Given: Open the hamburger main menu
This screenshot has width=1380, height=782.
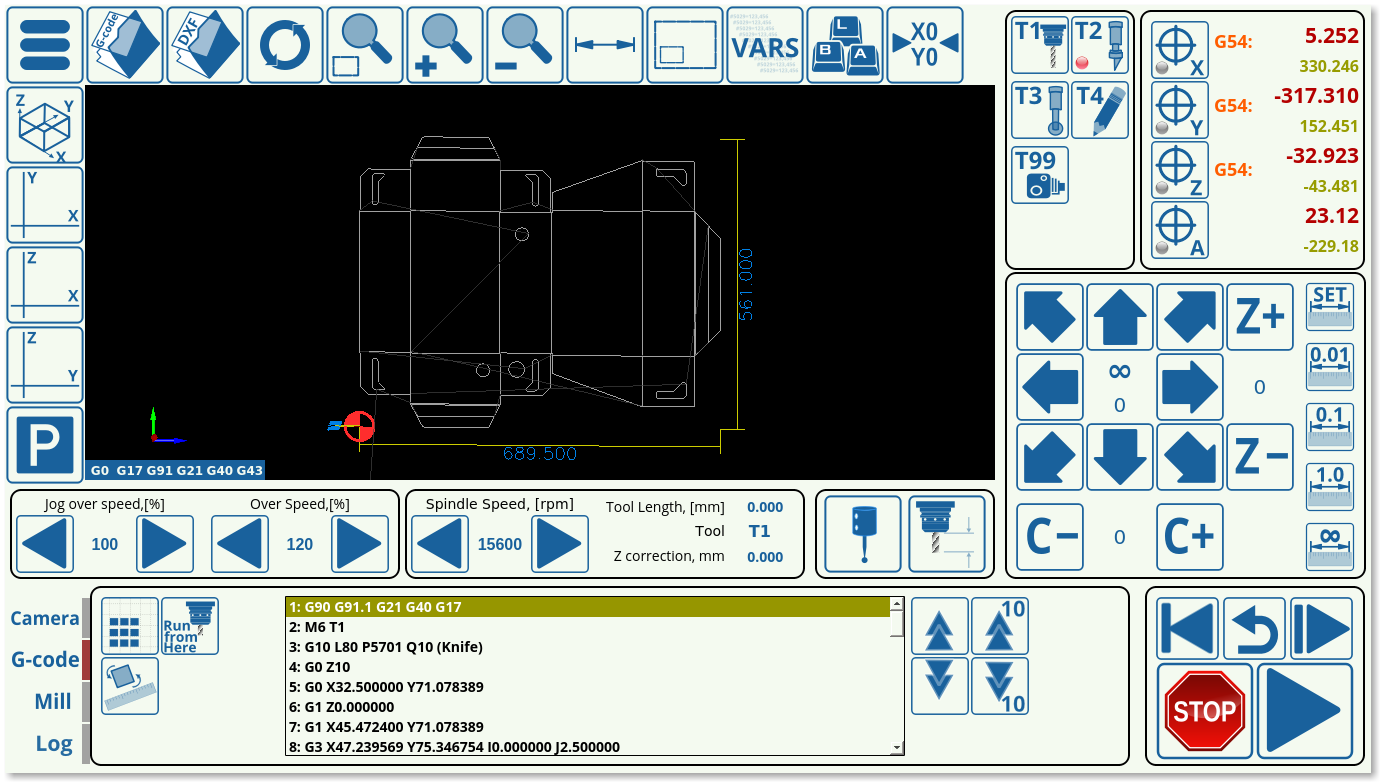Looking at the screenshot, I should (x=45, y=45).
